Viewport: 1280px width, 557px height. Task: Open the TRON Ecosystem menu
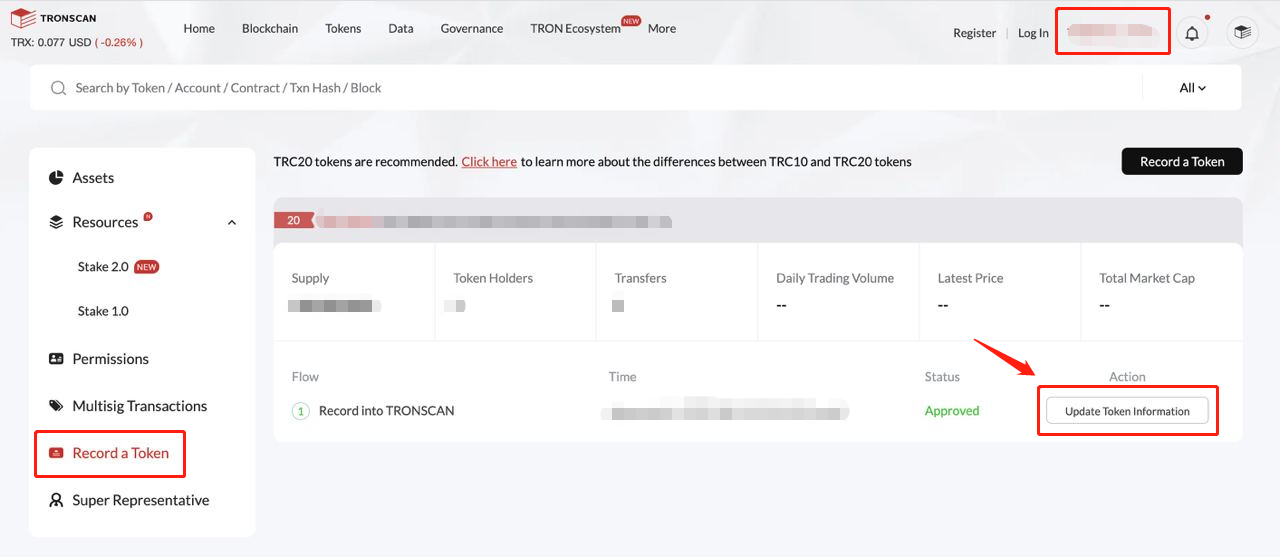point(576,29)
